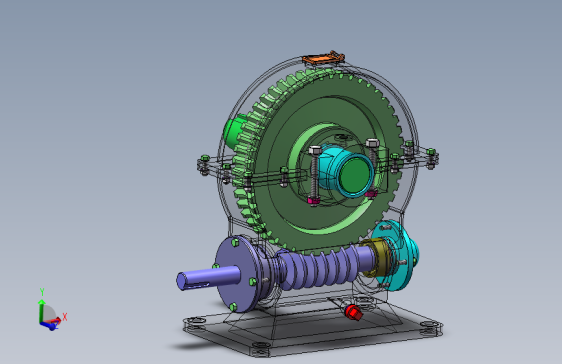Pick the purple round end cap flange
The height and width of the screenshot is (364, 562).
point(237,274)
